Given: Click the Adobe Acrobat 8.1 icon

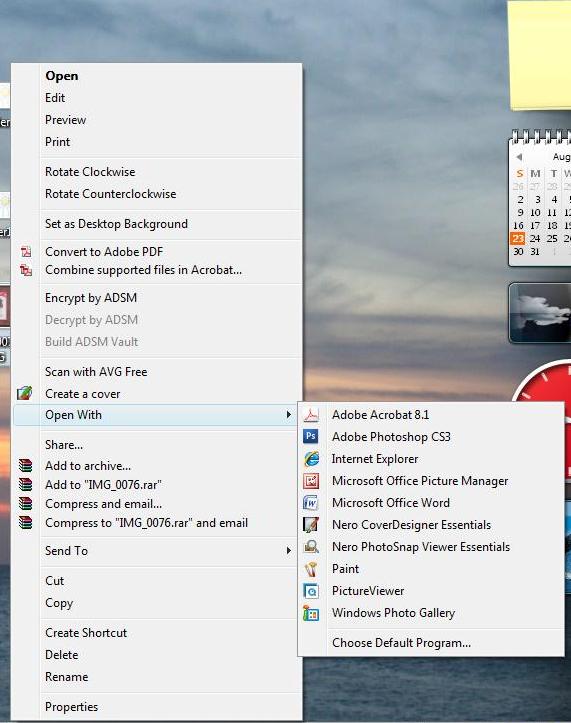Looking at the screenshot, I should 311,415.
